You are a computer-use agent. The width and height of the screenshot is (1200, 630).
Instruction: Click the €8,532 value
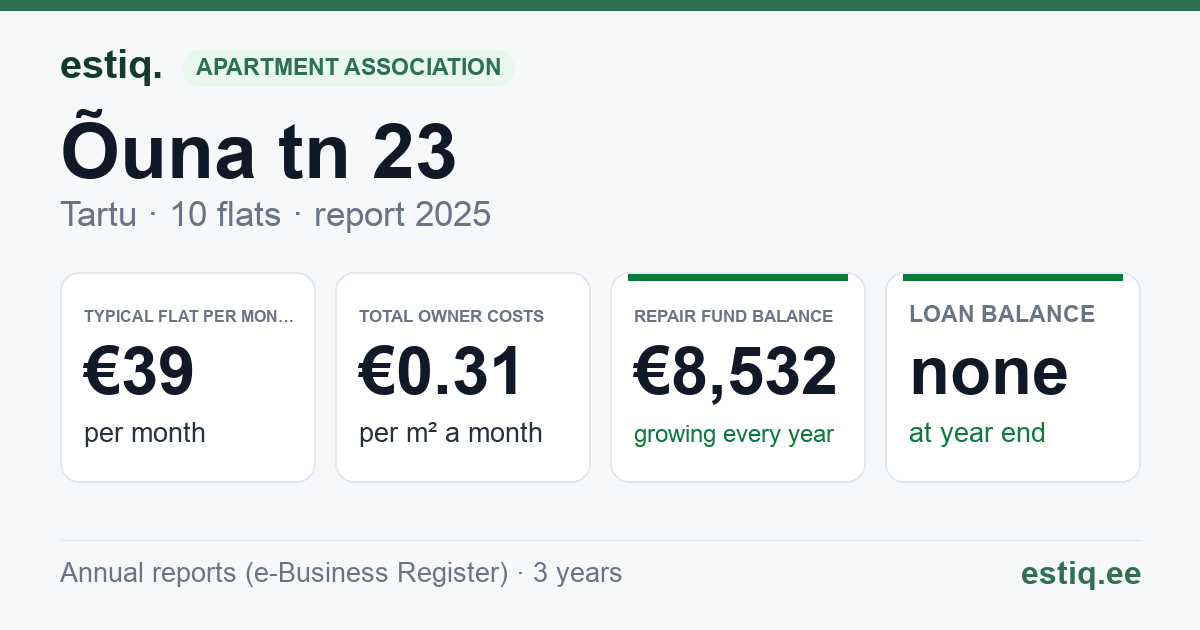point(736,371)
